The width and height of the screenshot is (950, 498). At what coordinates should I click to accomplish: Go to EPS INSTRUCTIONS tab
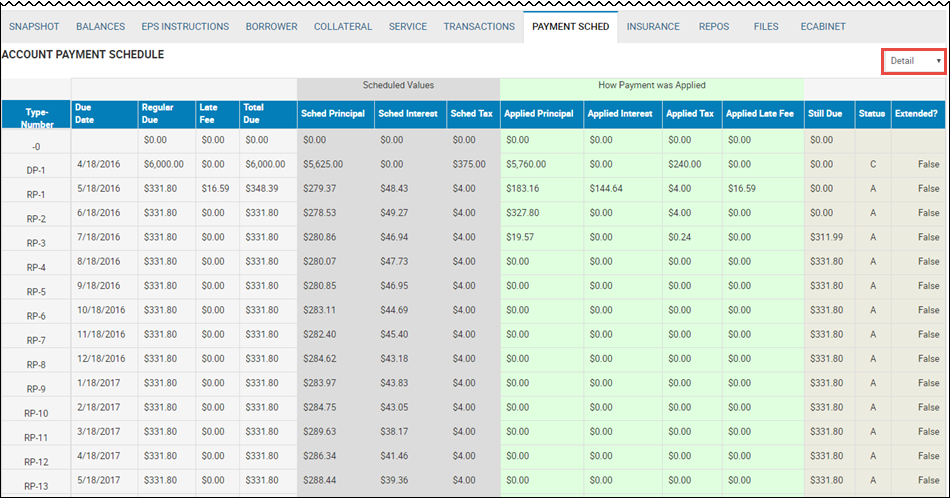click(x=185, y=27)
